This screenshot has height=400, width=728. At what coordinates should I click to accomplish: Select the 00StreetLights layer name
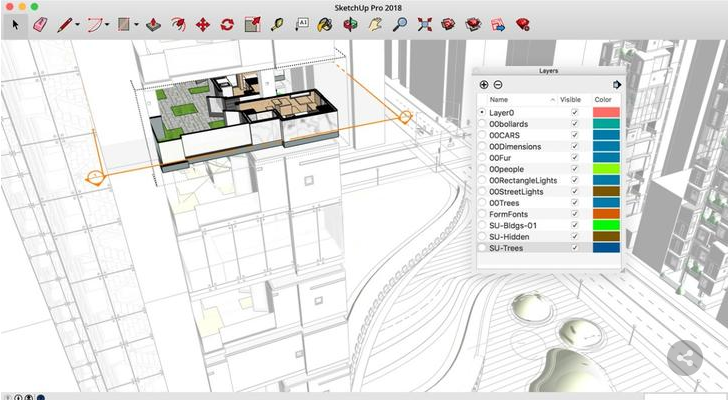[516, 192]
